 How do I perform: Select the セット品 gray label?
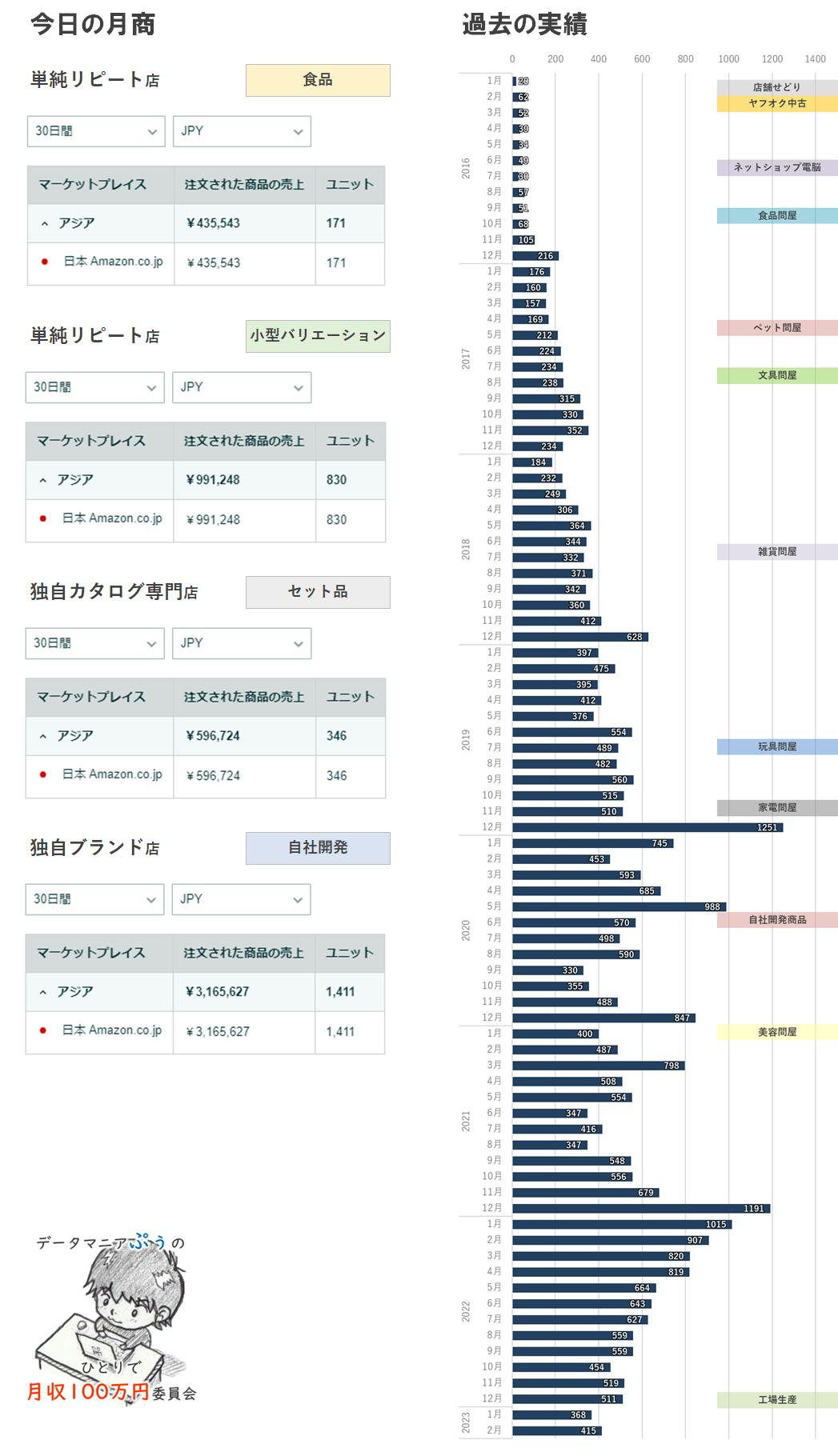318,592
